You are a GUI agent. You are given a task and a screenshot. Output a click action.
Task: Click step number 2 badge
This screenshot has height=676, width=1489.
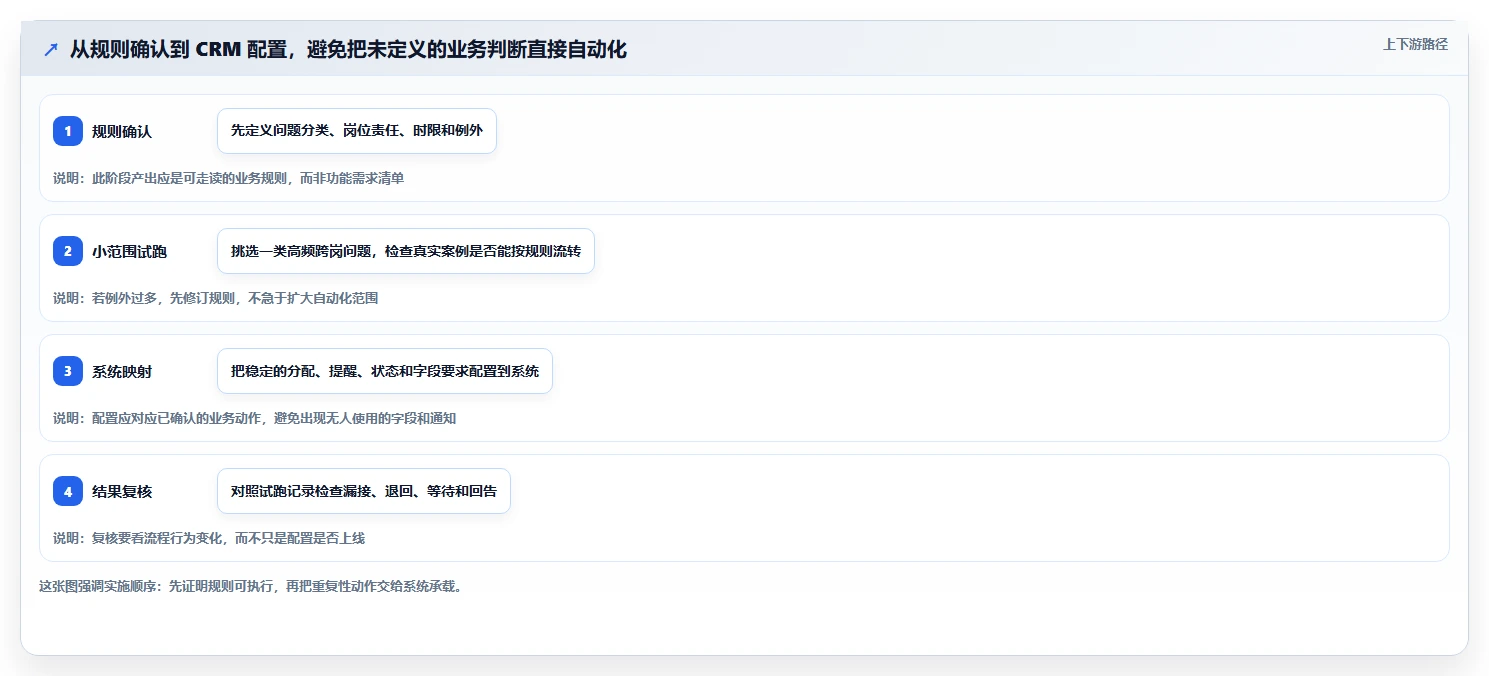pos(68,251)
